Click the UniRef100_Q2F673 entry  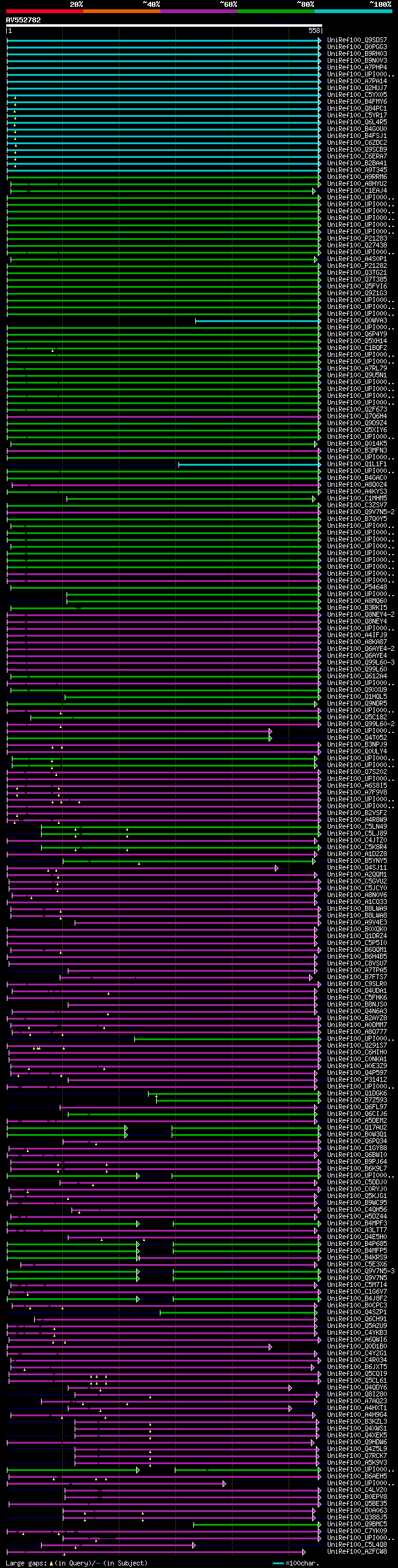(357, 410)
